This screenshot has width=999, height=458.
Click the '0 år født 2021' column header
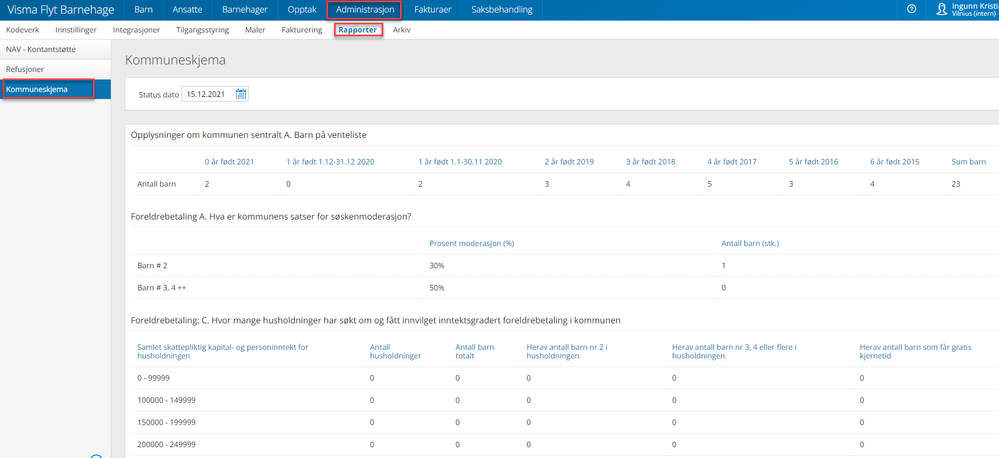pyautogui.click(x=229, y=162)
